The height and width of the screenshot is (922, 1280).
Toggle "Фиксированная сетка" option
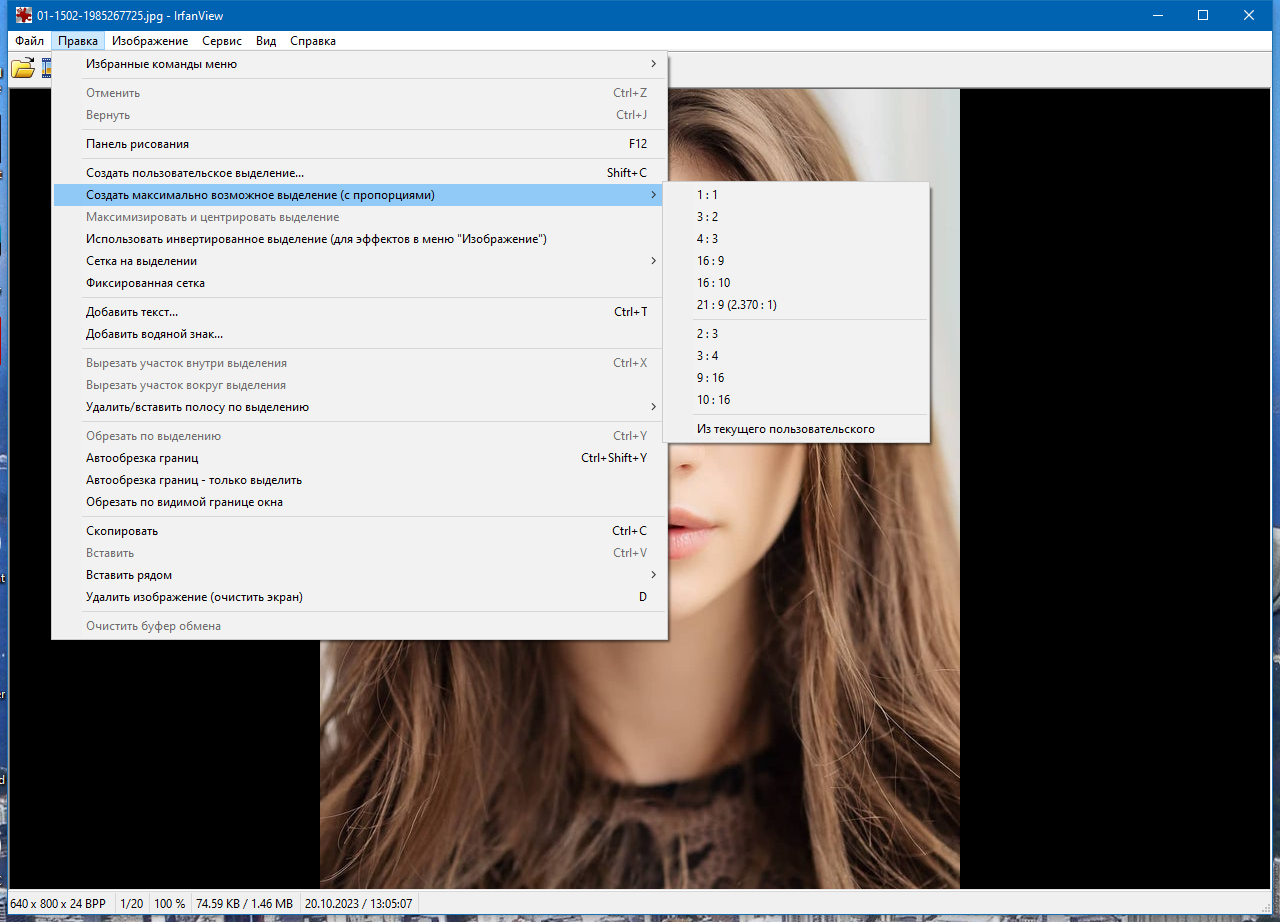(x=360, y=283)
